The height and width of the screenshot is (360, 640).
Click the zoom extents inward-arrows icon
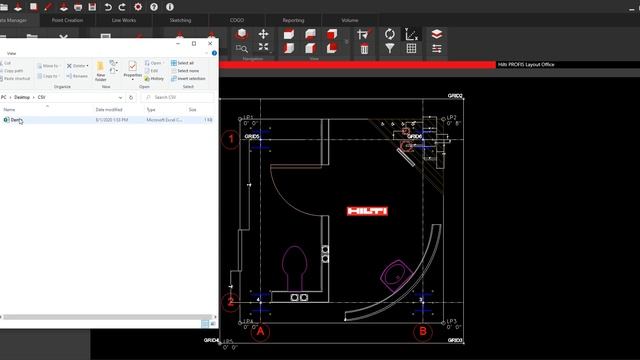click(263, 47)
